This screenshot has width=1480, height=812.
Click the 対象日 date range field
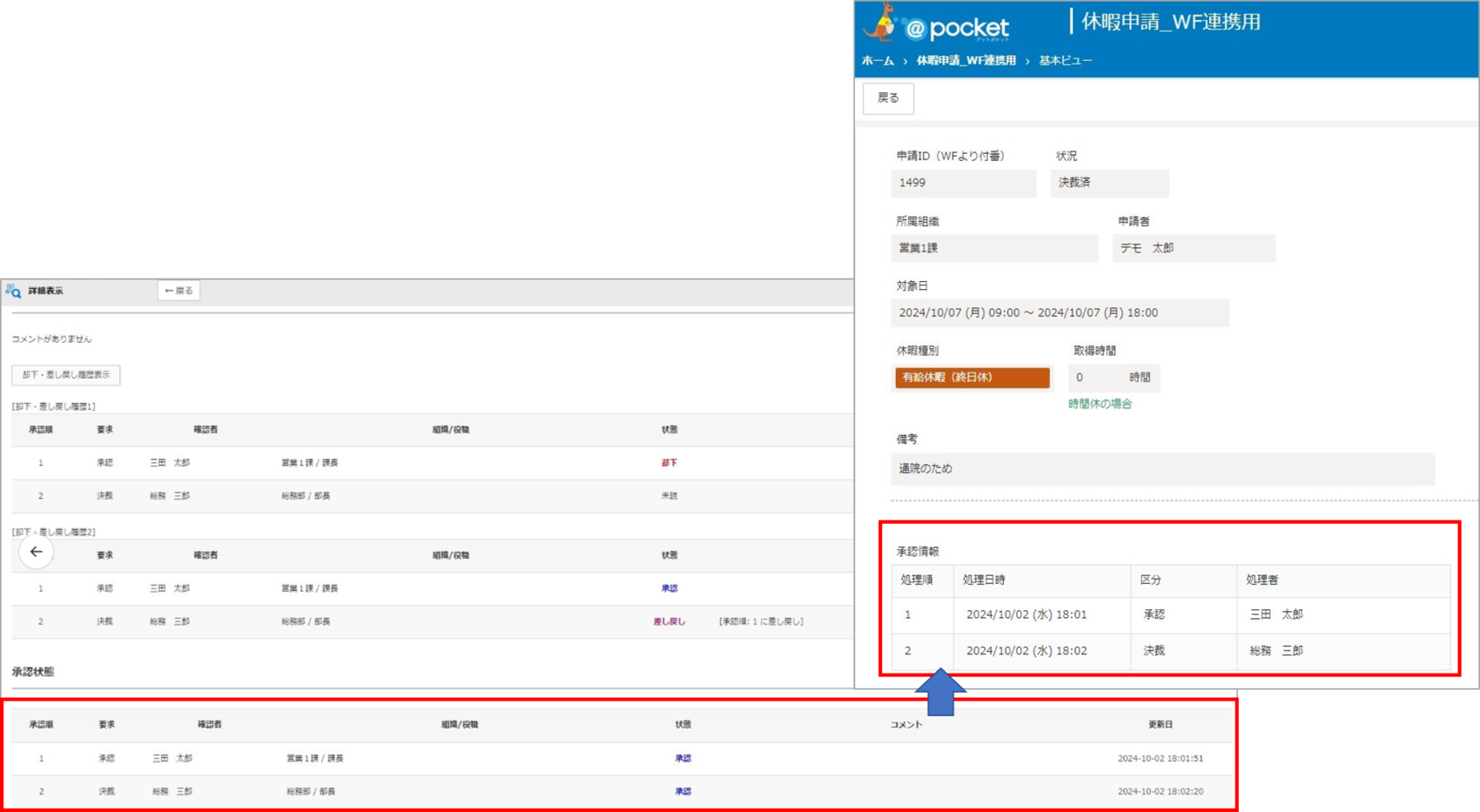(x=1060, y=312)
